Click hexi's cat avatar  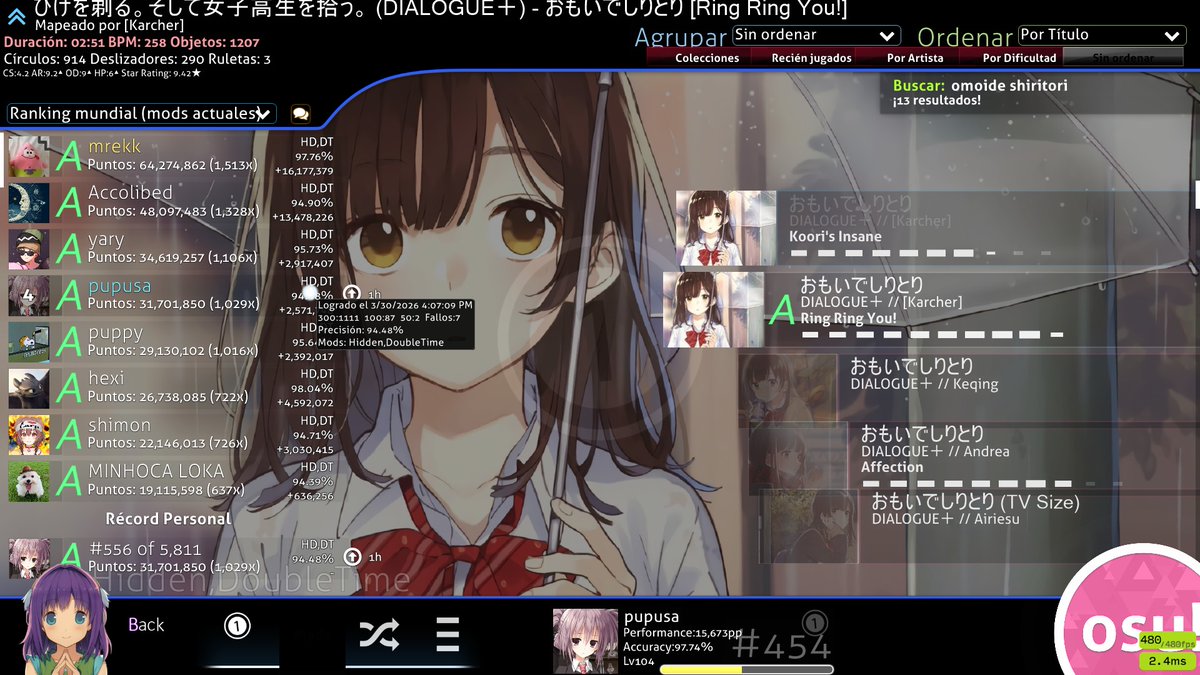click(29, 389)
